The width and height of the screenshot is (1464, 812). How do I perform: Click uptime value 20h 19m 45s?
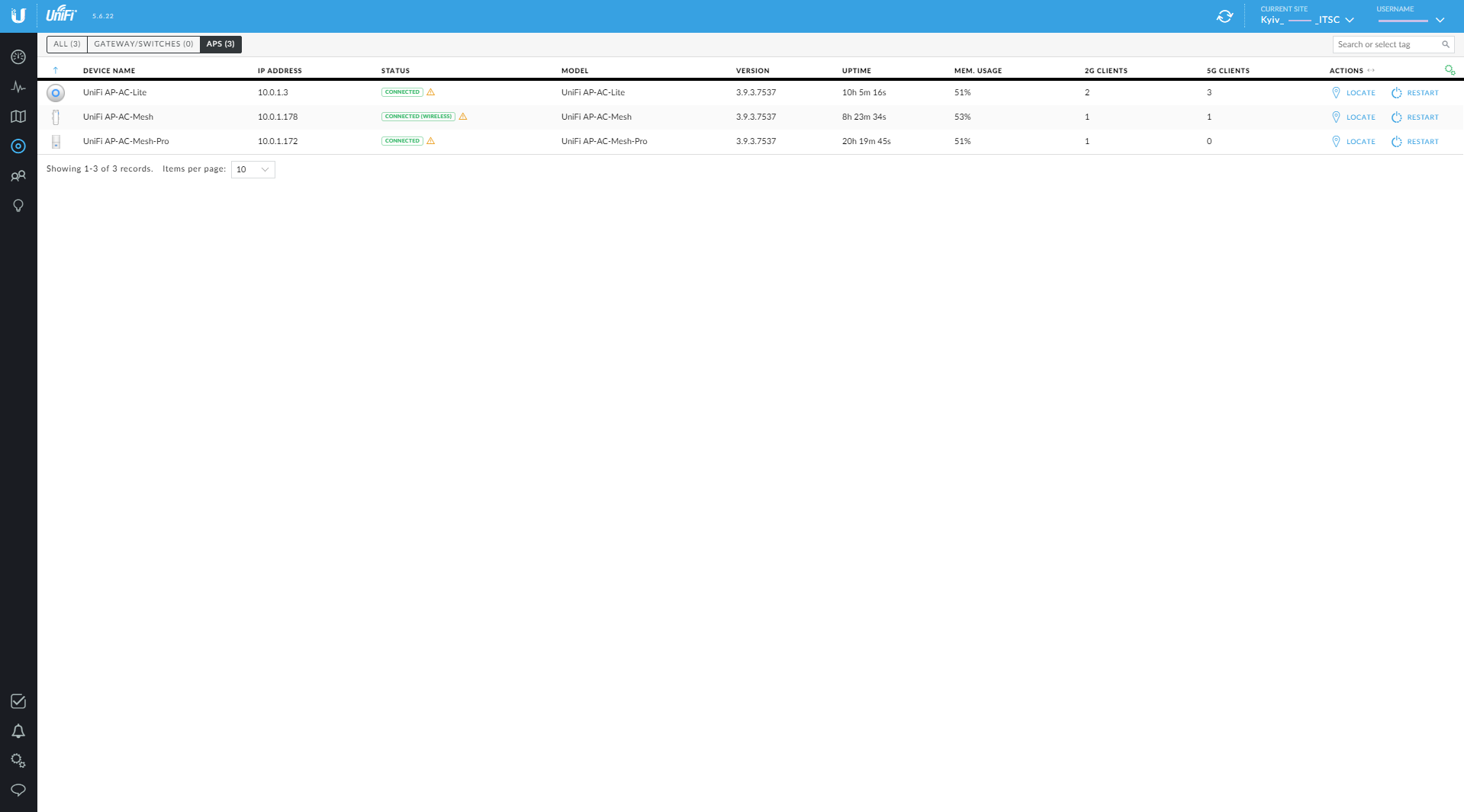867,141
